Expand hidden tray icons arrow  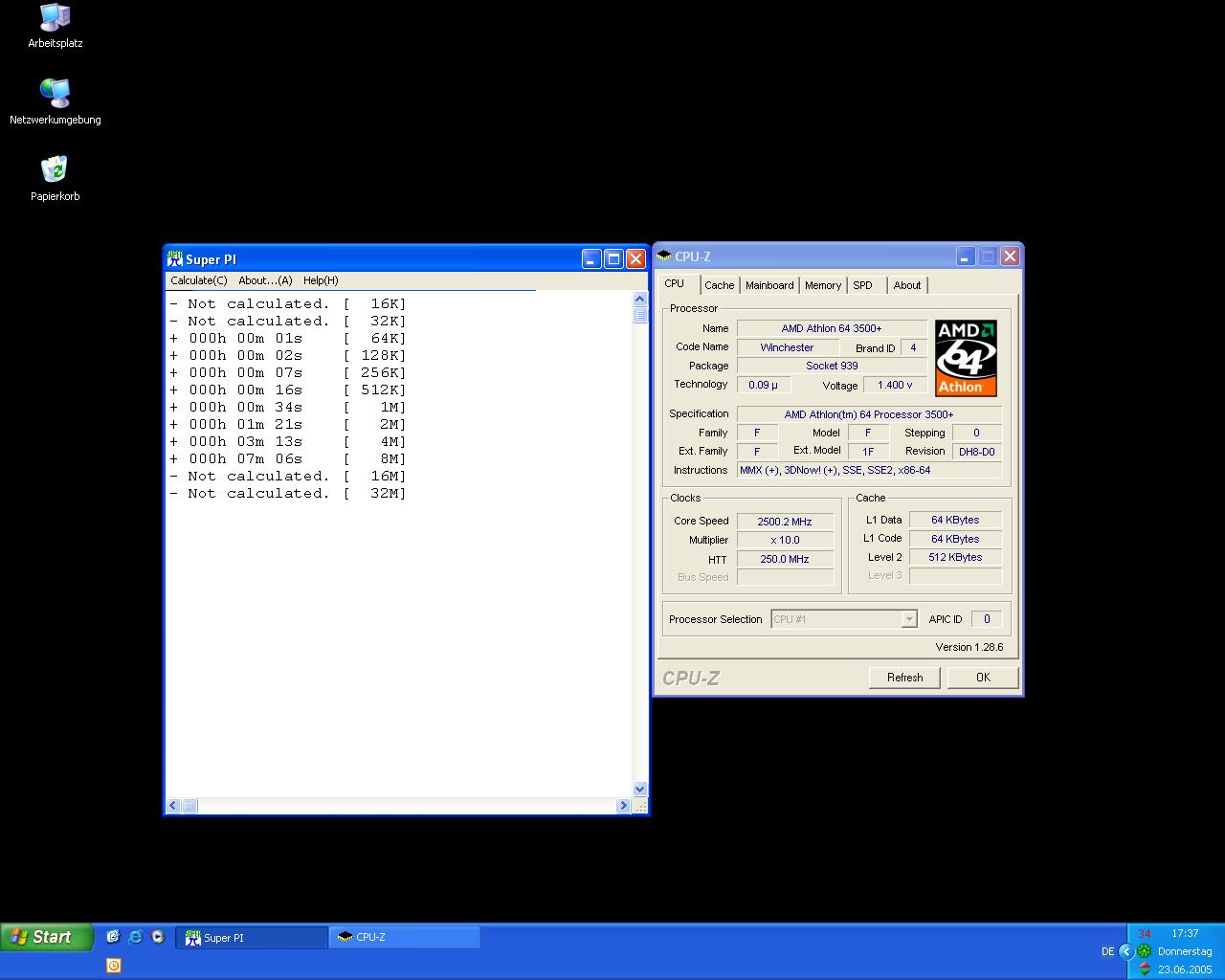click(1126, 951)
